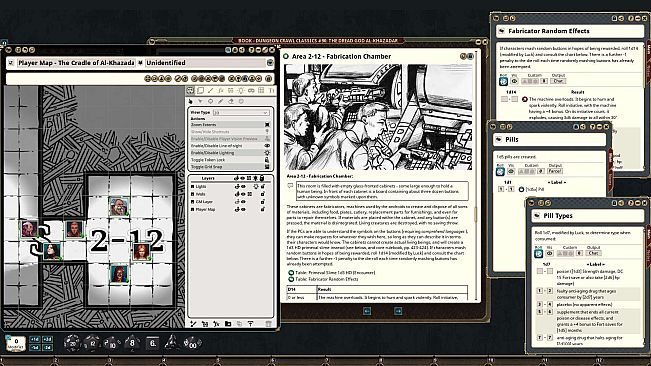Select the percentile 00 die
This screenshot has height=366, width=651.
click(192, 343)
